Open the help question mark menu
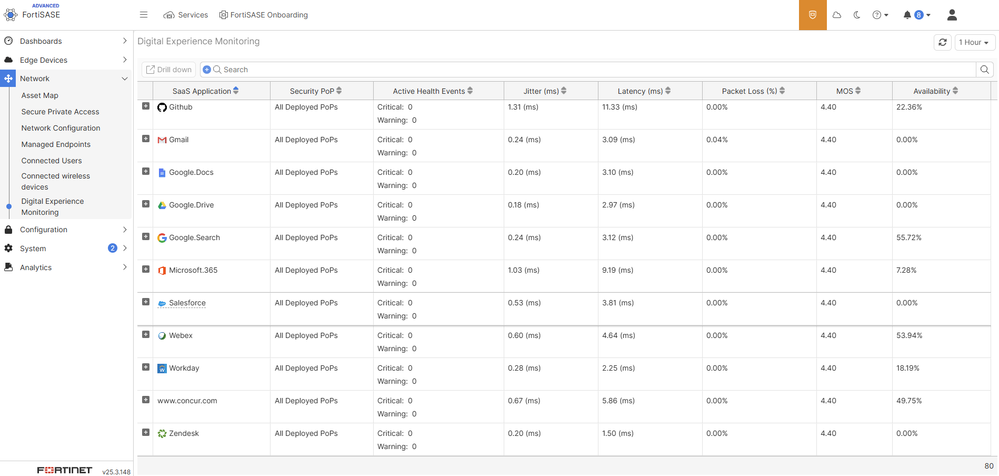The width and height of the screenshot is (999, 476). coord(879,15)
